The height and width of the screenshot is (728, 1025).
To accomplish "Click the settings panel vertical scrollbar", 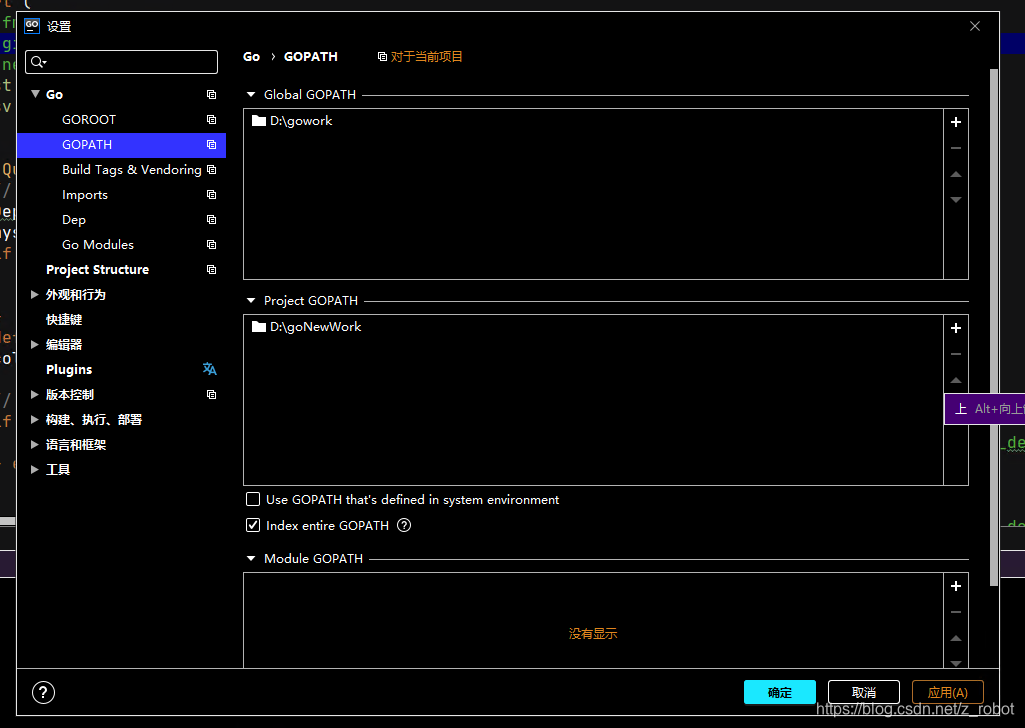I will (x=994, y=327).
